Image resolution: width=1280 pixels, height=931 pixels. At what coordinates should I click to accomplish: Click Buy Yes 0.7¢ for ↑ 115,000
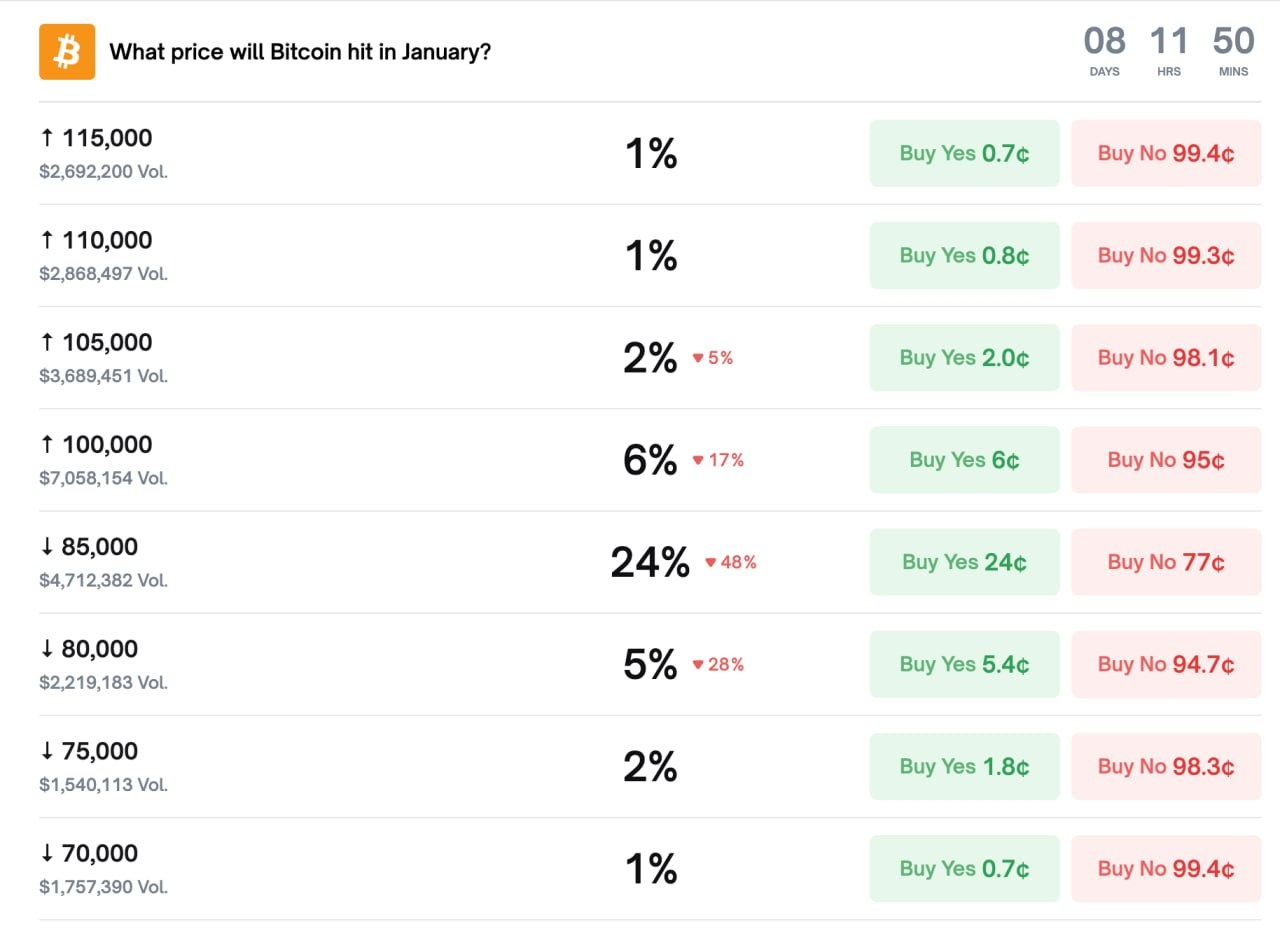964,153
